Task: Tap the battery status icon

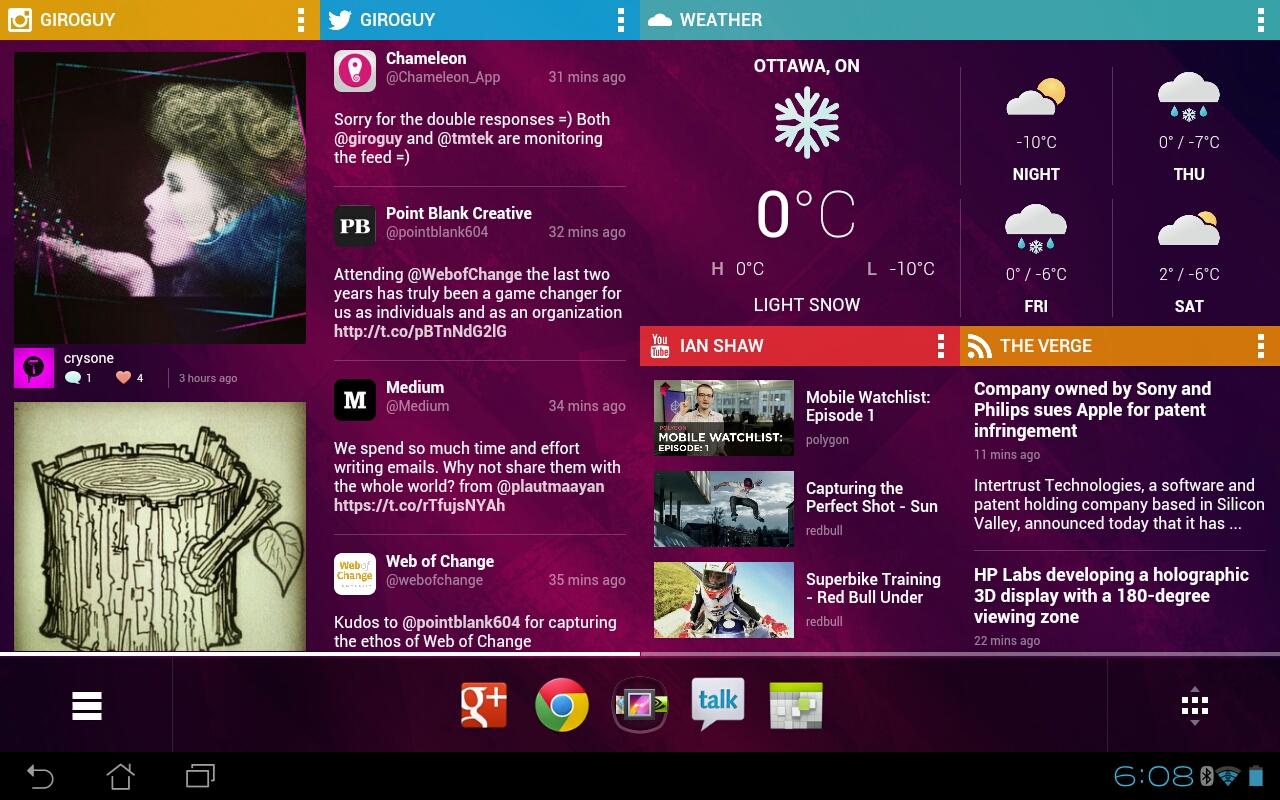Action: (x=1257, y=776)
